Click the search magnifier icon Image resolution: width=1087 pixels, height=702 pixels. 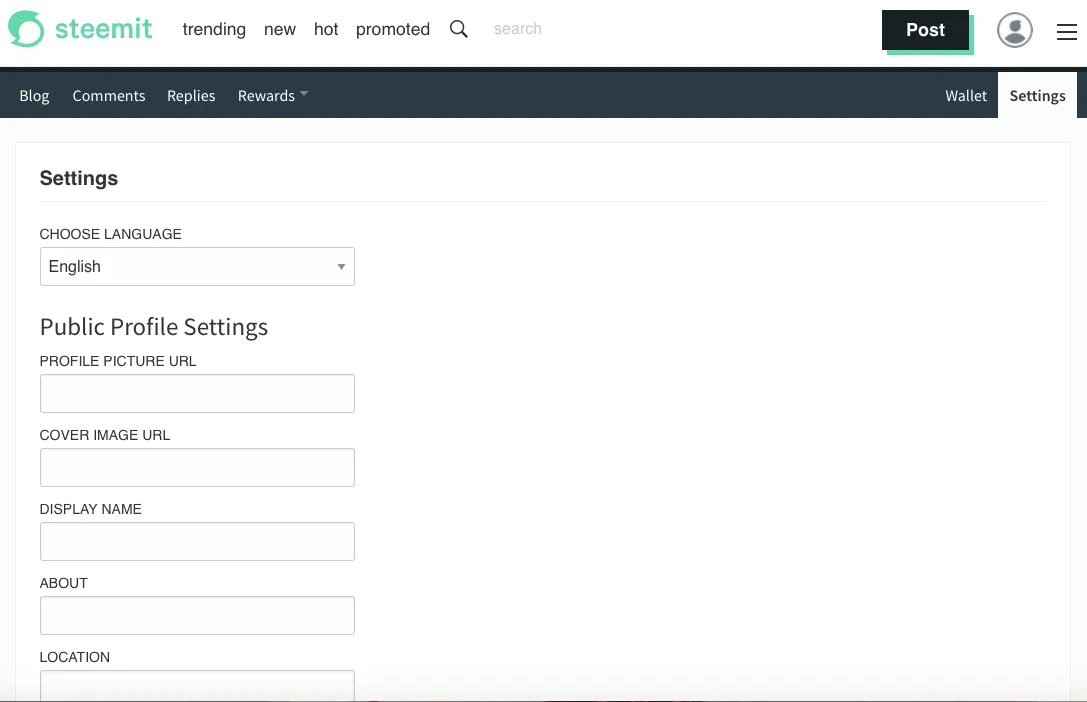click(458, 29)
